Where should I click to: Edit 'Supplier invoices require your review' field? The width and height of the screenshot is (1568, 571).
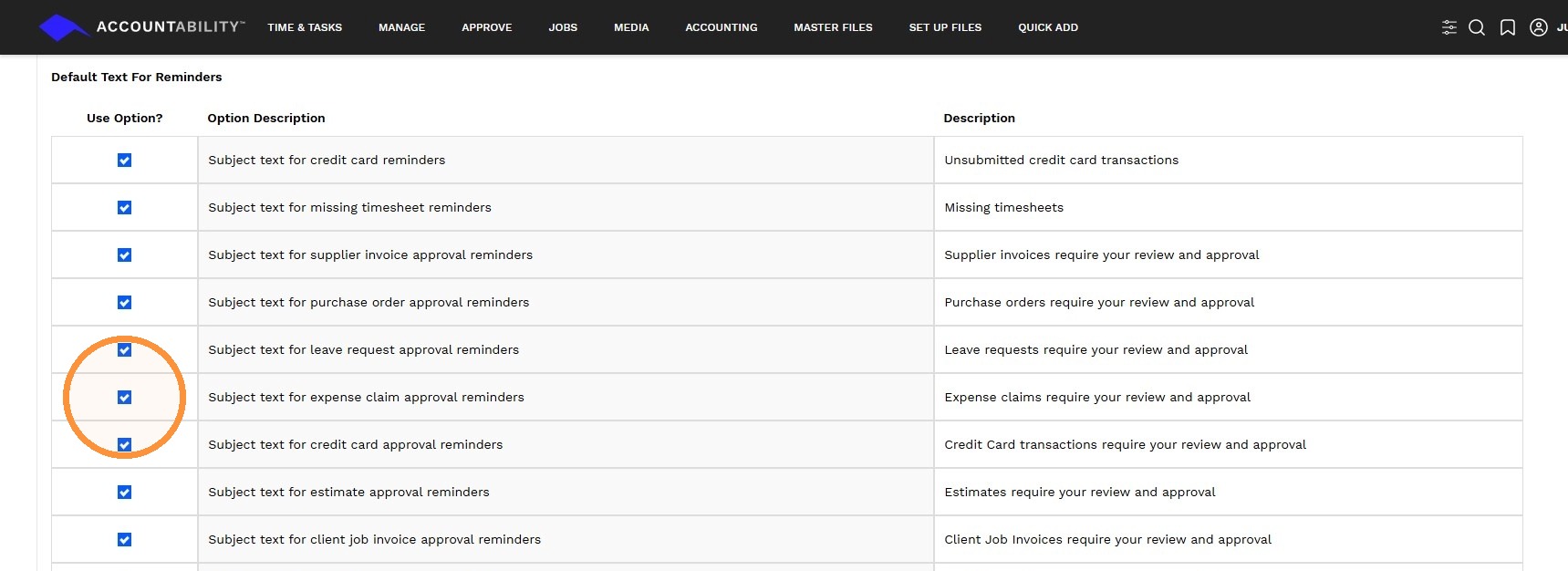click(x=1228, y=255)
